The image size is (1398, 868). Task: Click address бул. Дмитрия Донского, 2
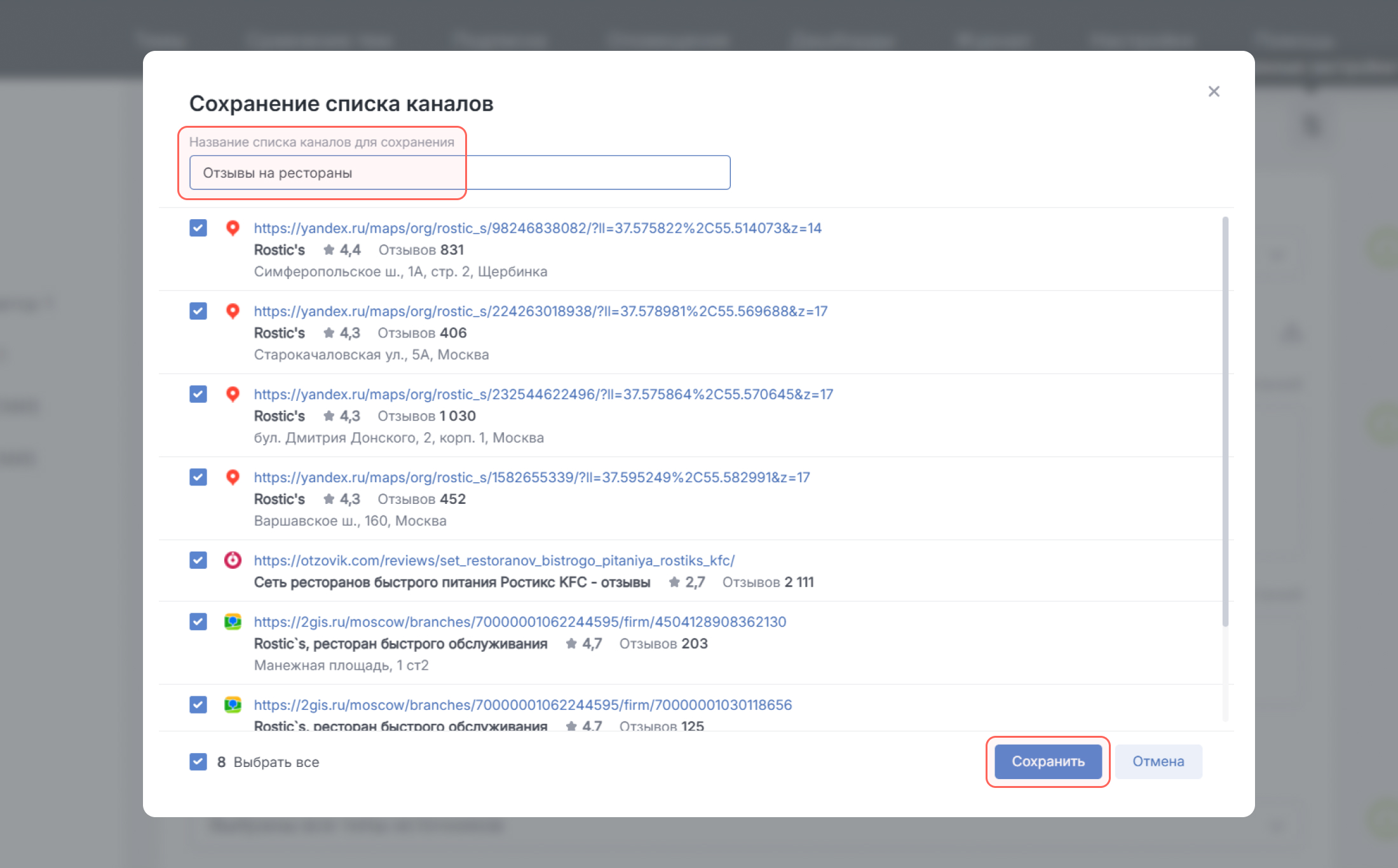(399, 438)
